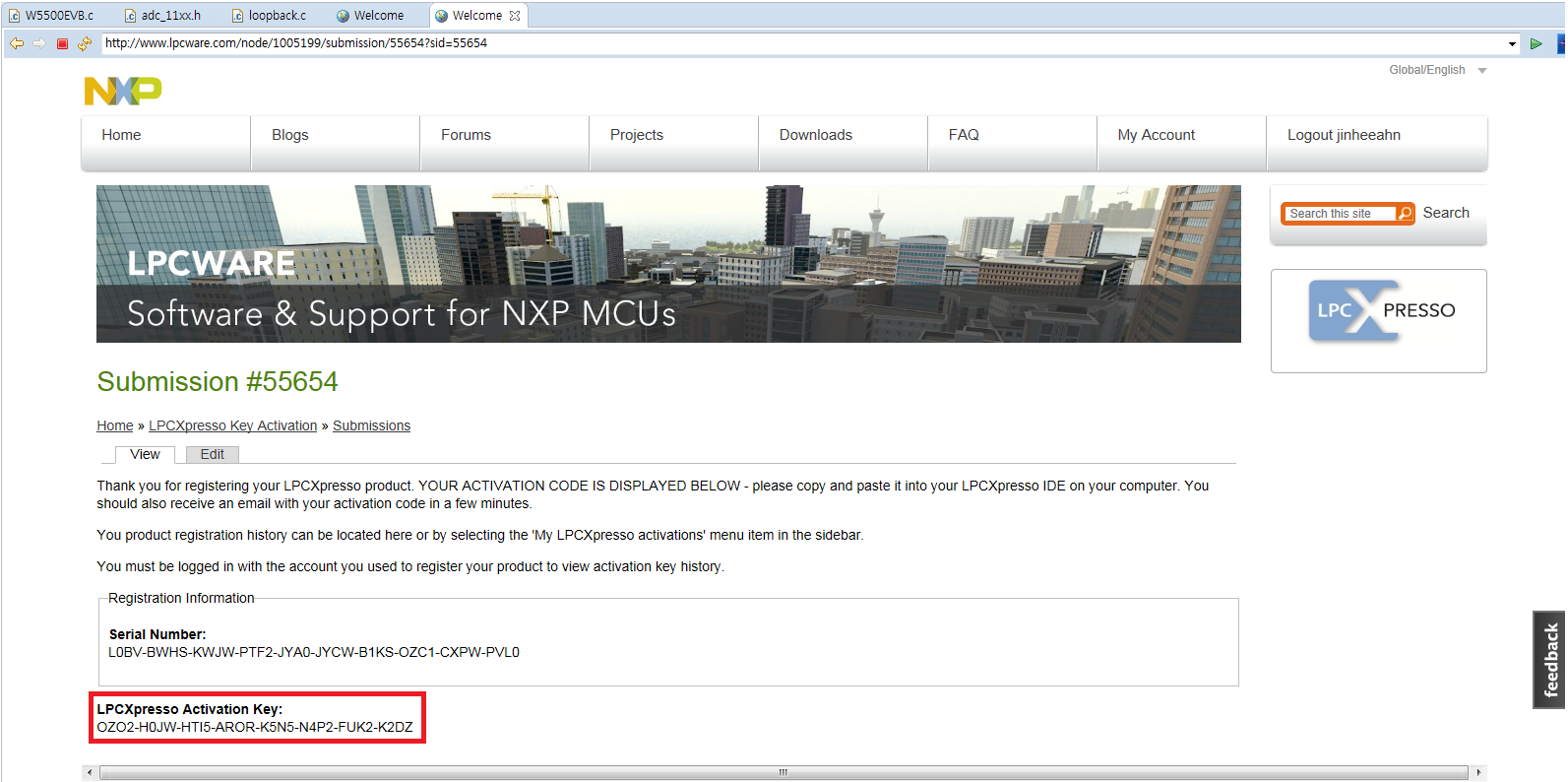Screen dimensions: 1568x782
Task: Click the horizontal scrollbar left arrow
Action: click(x=90, y=772)
